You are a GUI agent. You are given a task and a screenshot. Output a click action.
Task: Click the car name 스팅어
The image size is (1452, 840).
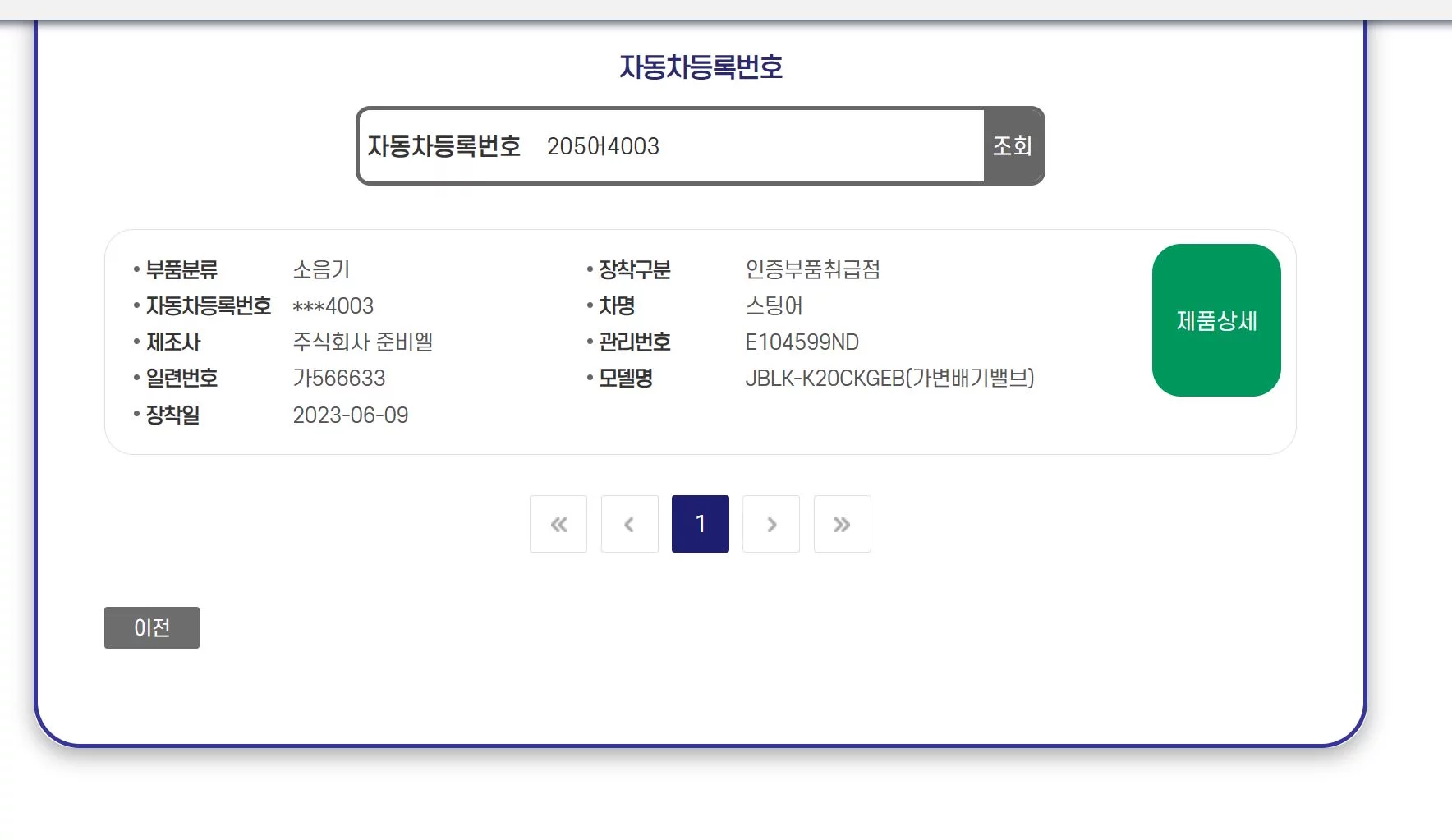(x=774, y=306)
